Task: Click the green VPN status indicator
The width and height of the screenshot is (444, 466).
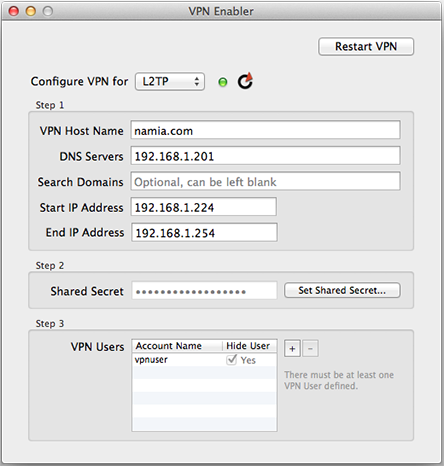Action: 223,82
